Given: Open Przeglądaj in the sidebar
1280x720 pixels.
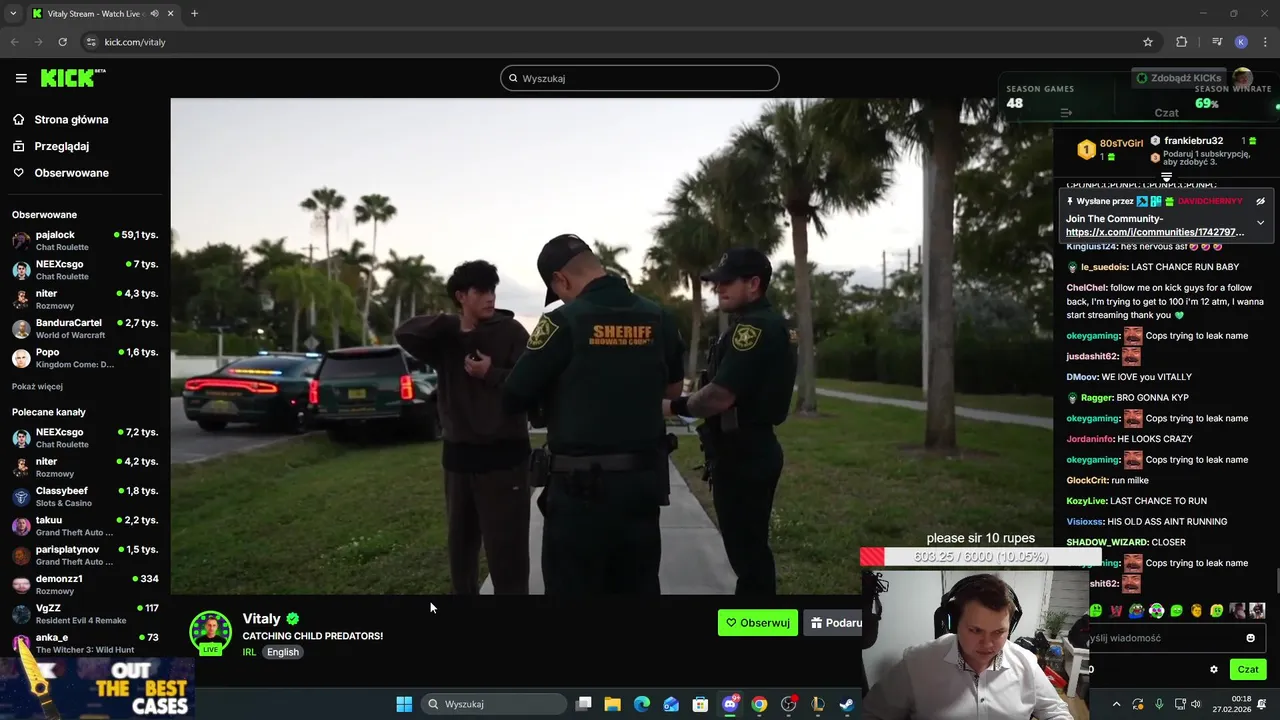Looking at the screenshot, I should (61, 146).
